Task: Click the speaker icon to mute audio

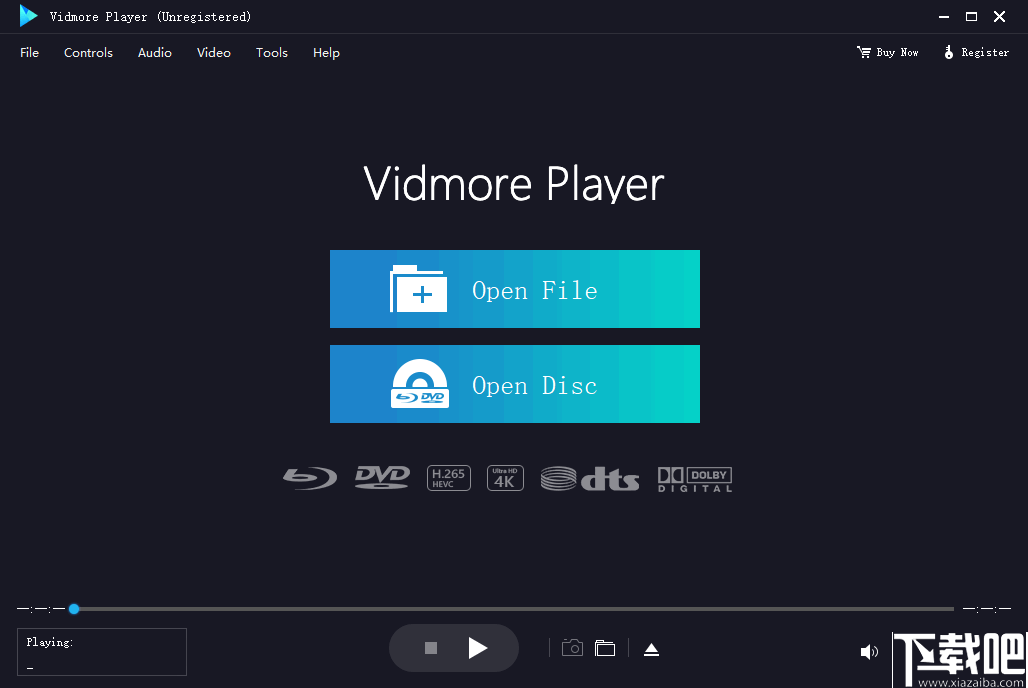Action: click(x=868, y=651)
